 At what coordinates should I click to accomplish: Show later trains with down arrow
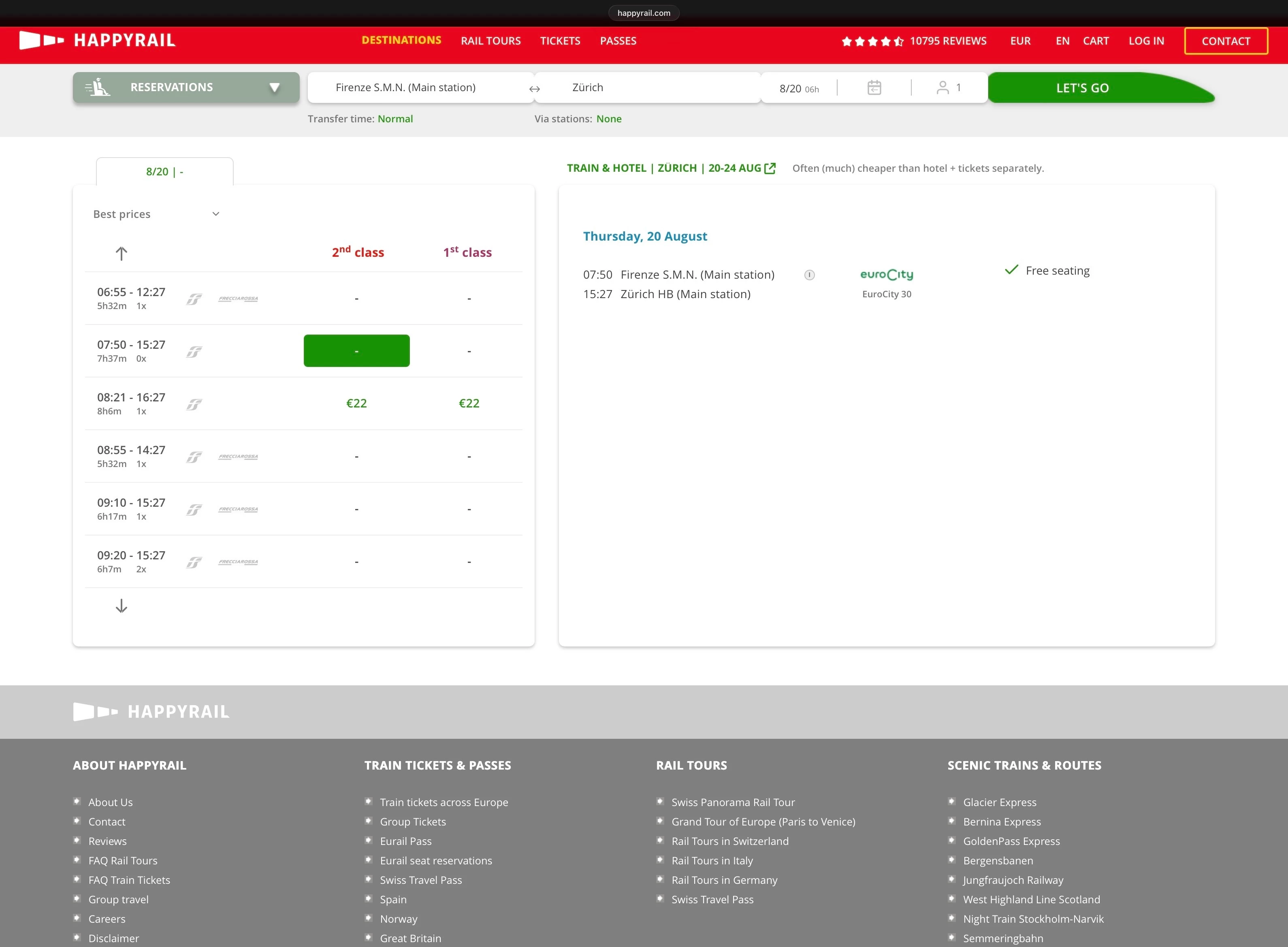[122, 606]
